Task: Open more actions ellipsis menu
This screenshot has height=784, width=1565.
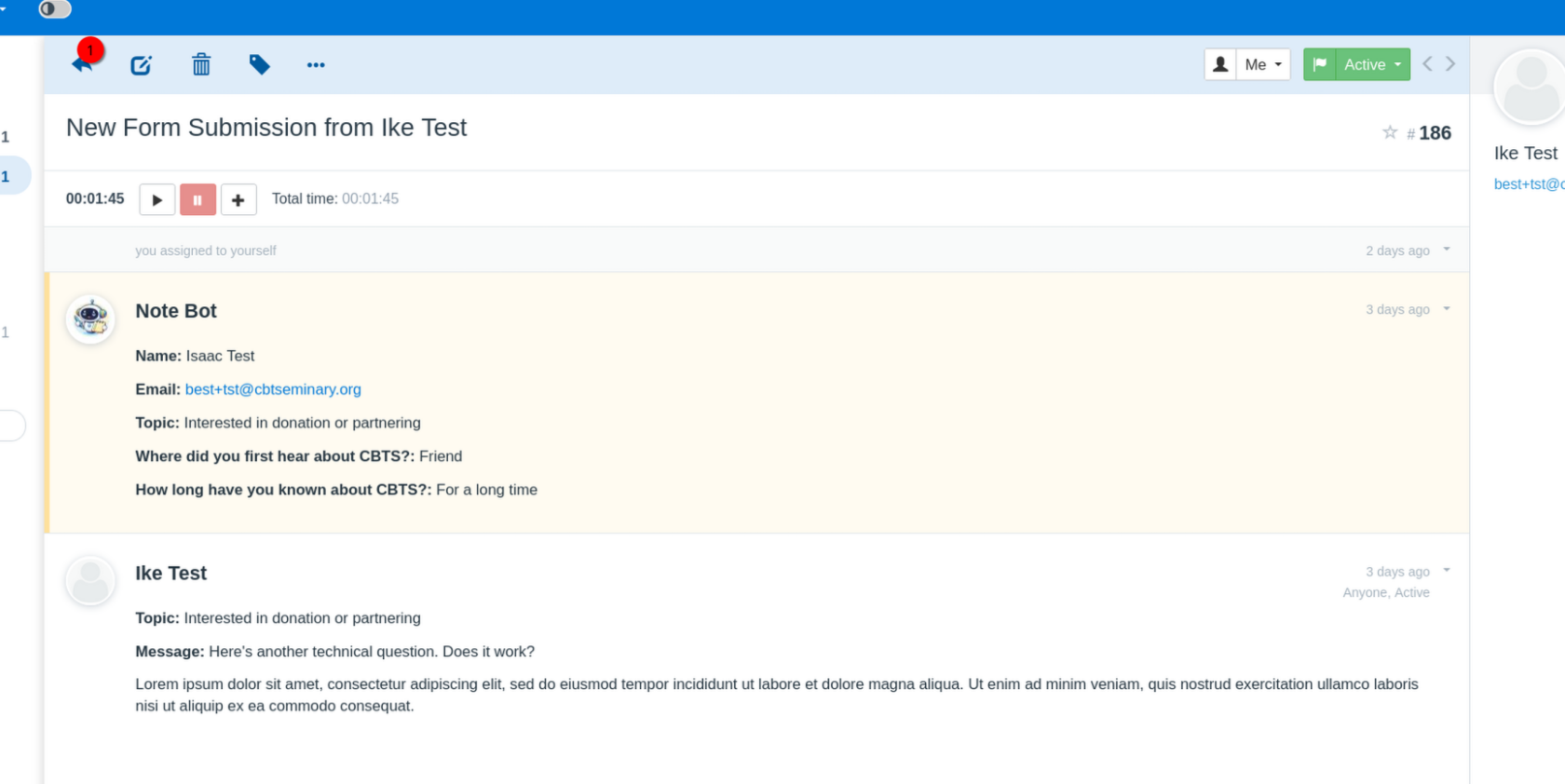Action: point(316,65)
